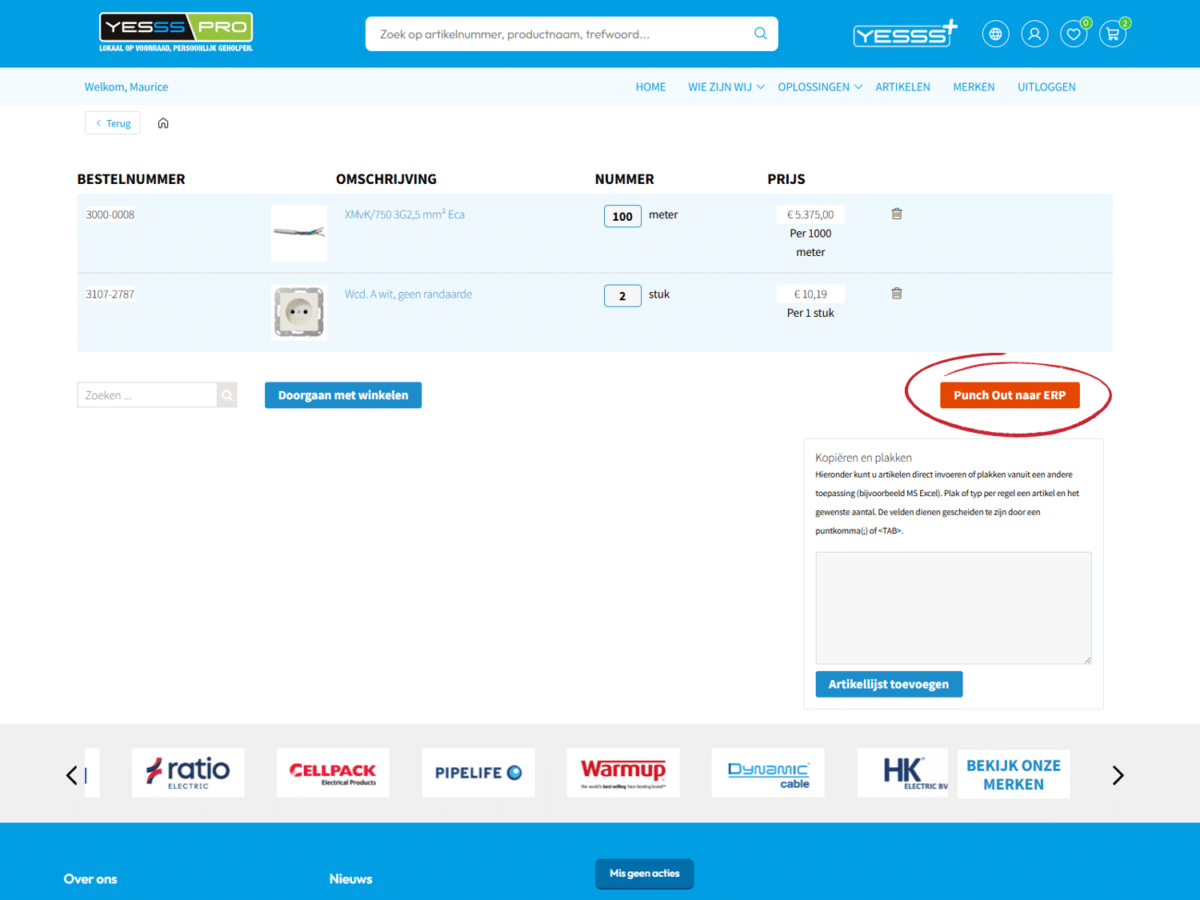Focus the Zoeken ... input field
This screenshot has width=1200, height=900.
click(147, 395)
